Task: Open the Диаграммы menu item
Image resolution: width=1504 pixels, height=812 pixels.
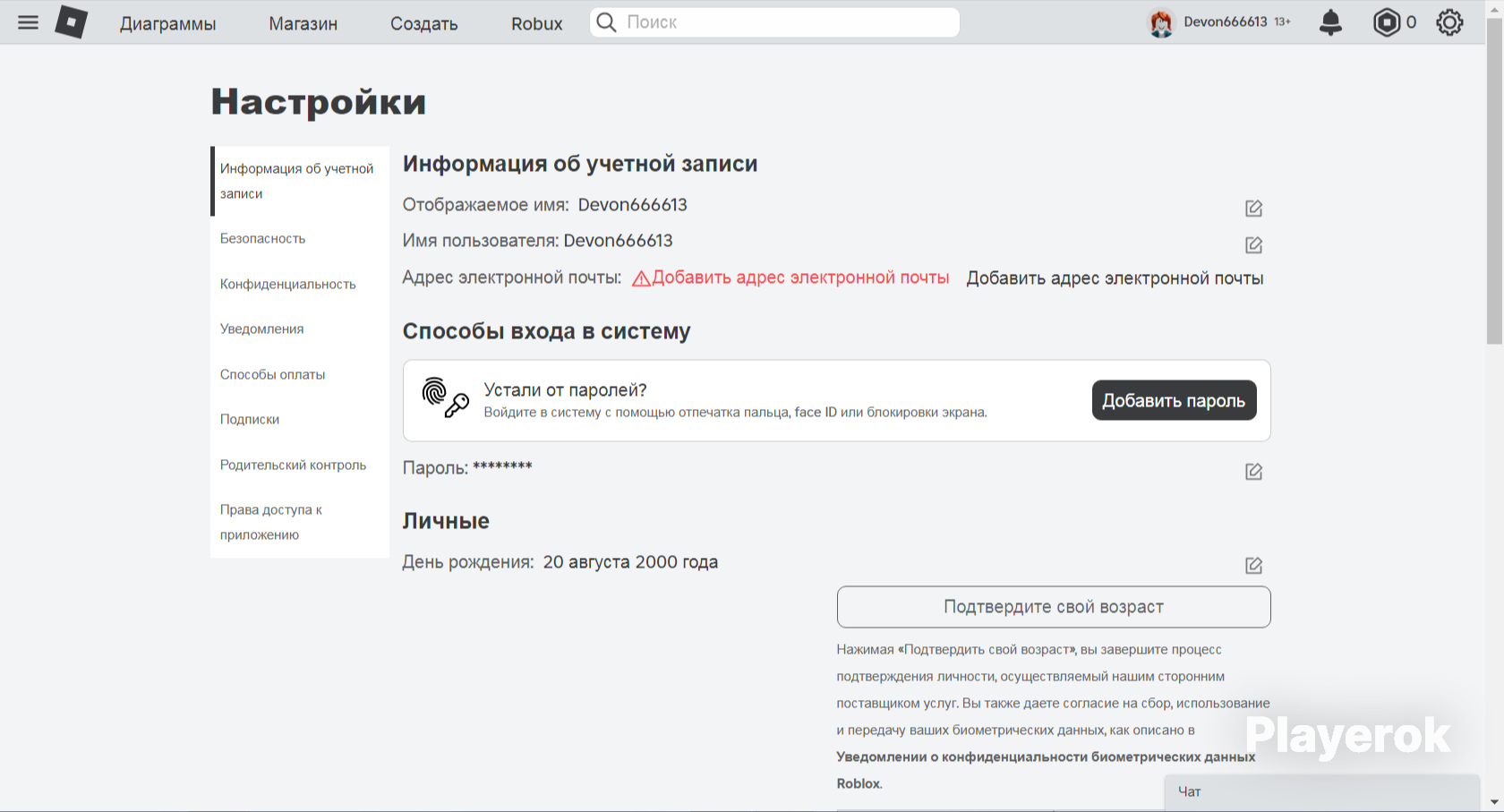Action: [x=168, y=23]
